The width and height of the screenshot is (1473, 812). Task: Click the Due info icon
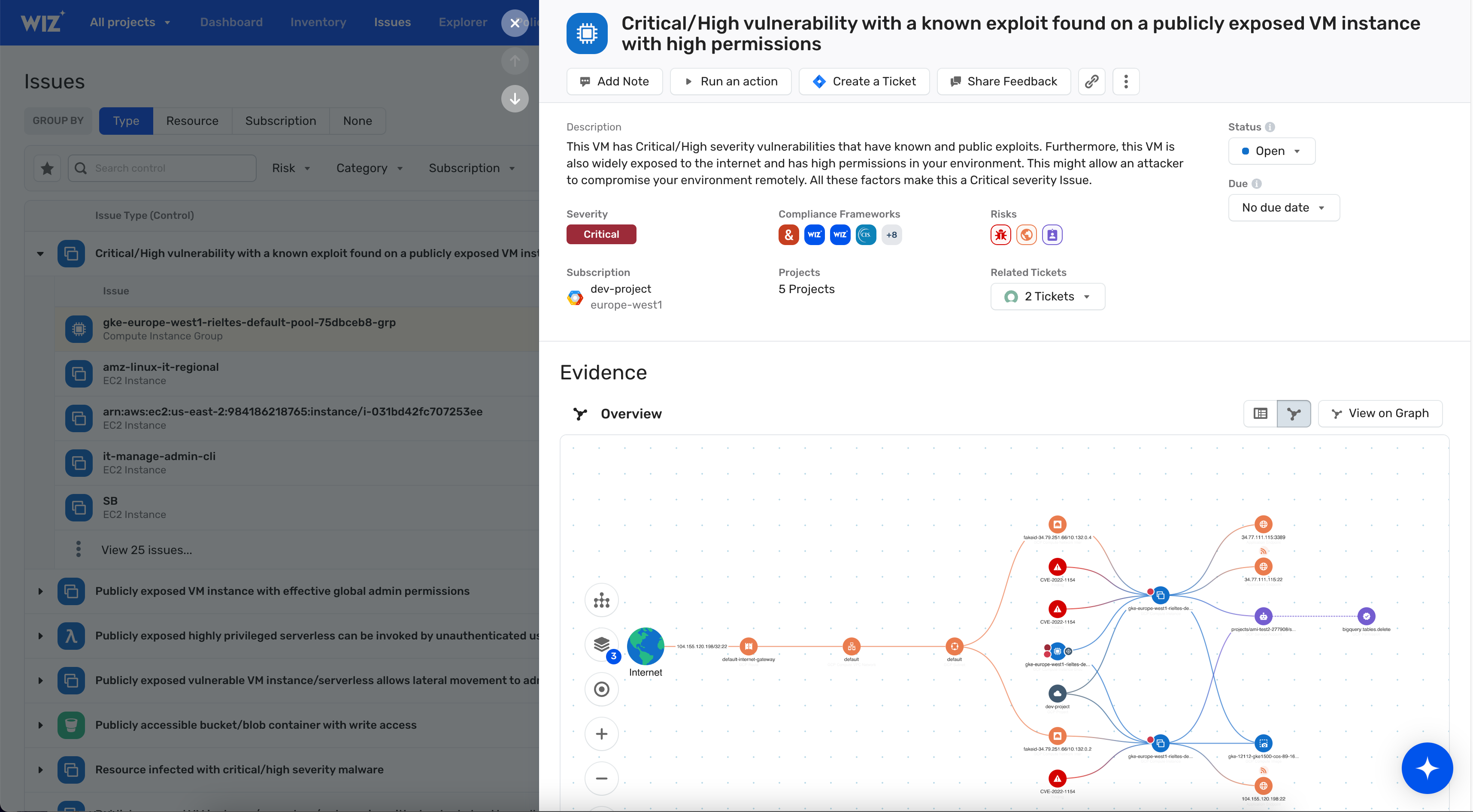pos(1256,184)
